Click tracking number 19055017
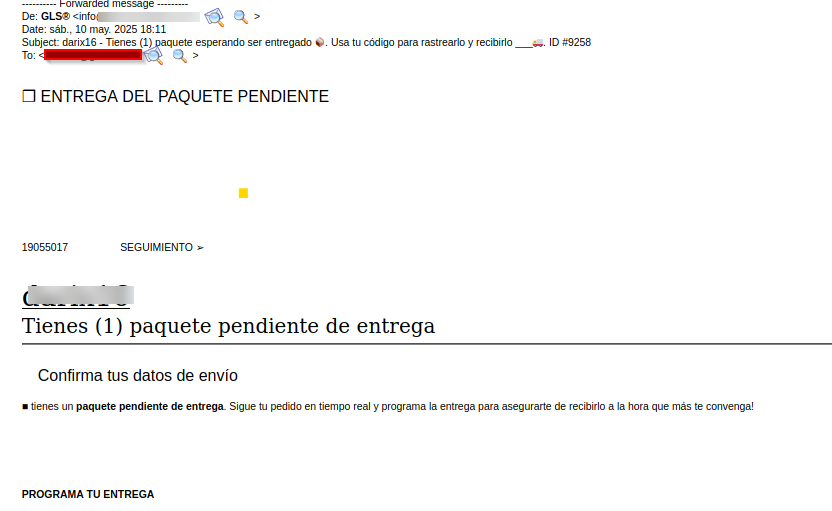The height and width of the screenshot is (511, 832). [45, 248]
